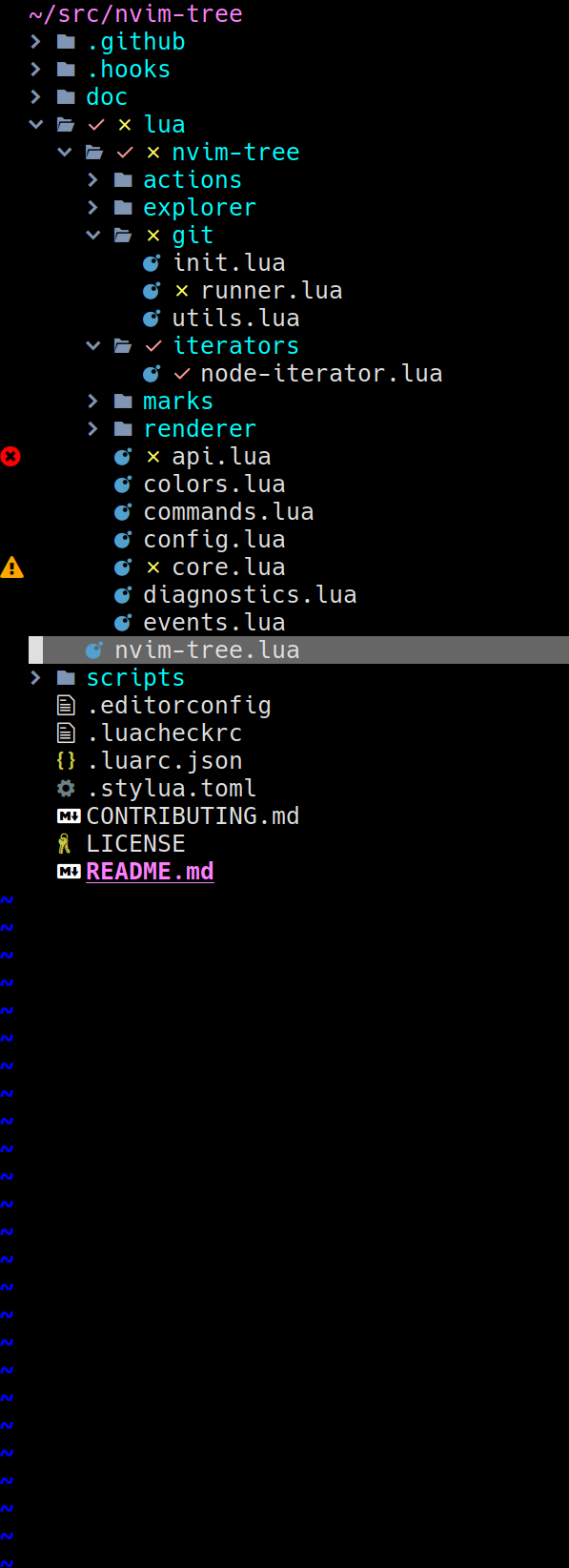
Task: Click the red error diagnostic icon in the sign column
Action: tap(10, 456)
